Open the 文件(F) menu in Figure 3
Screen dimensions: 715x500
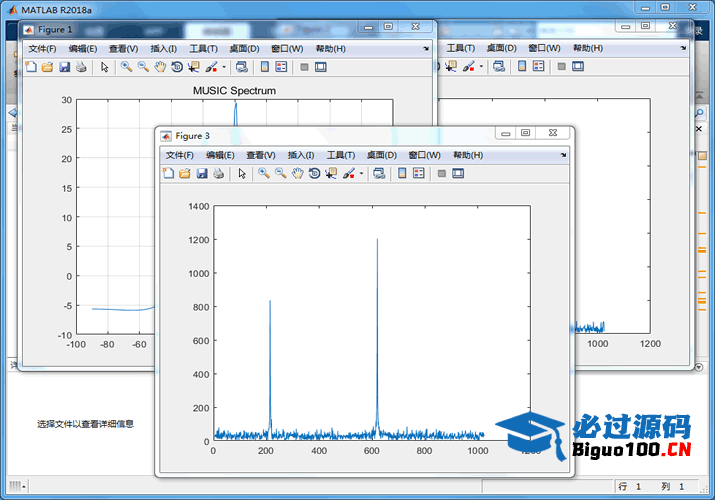click(180, 155)
